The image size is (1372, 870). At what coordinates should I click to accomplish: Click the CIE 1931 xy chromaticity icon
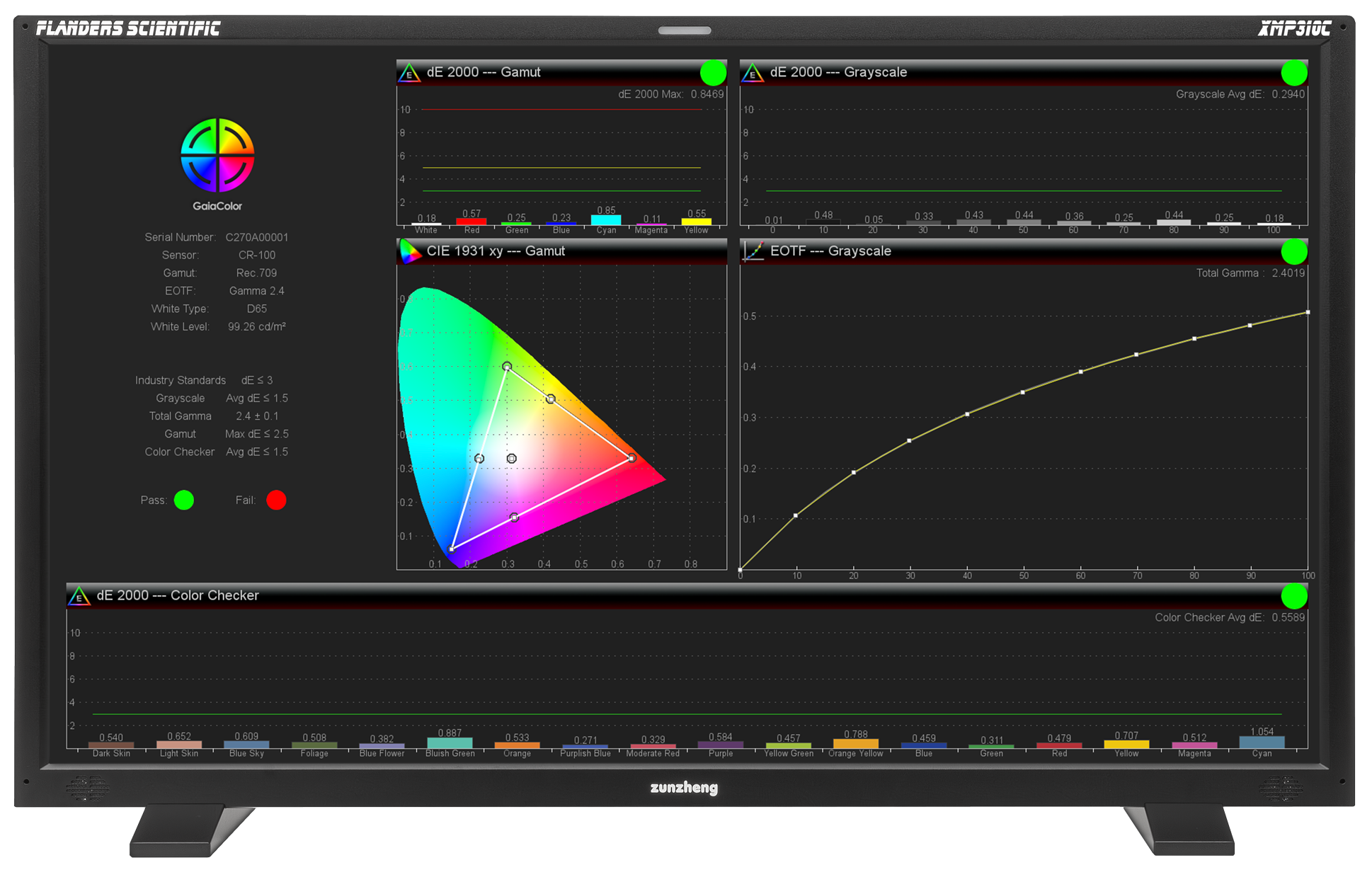[x=409, y=251]
